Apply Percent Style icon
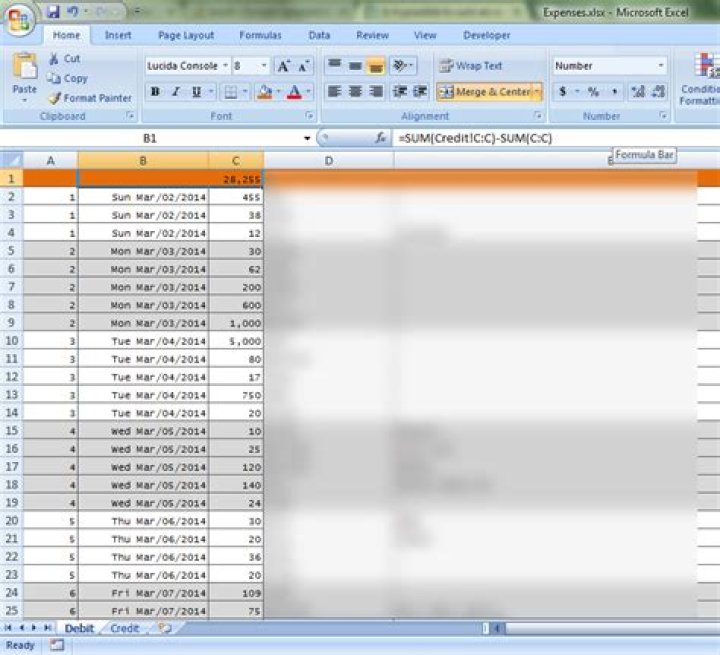 pos(593,92)
